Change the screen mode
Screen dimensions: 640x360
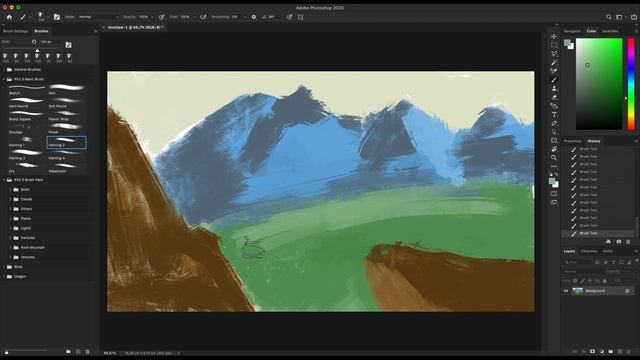(x=554, y=202)
